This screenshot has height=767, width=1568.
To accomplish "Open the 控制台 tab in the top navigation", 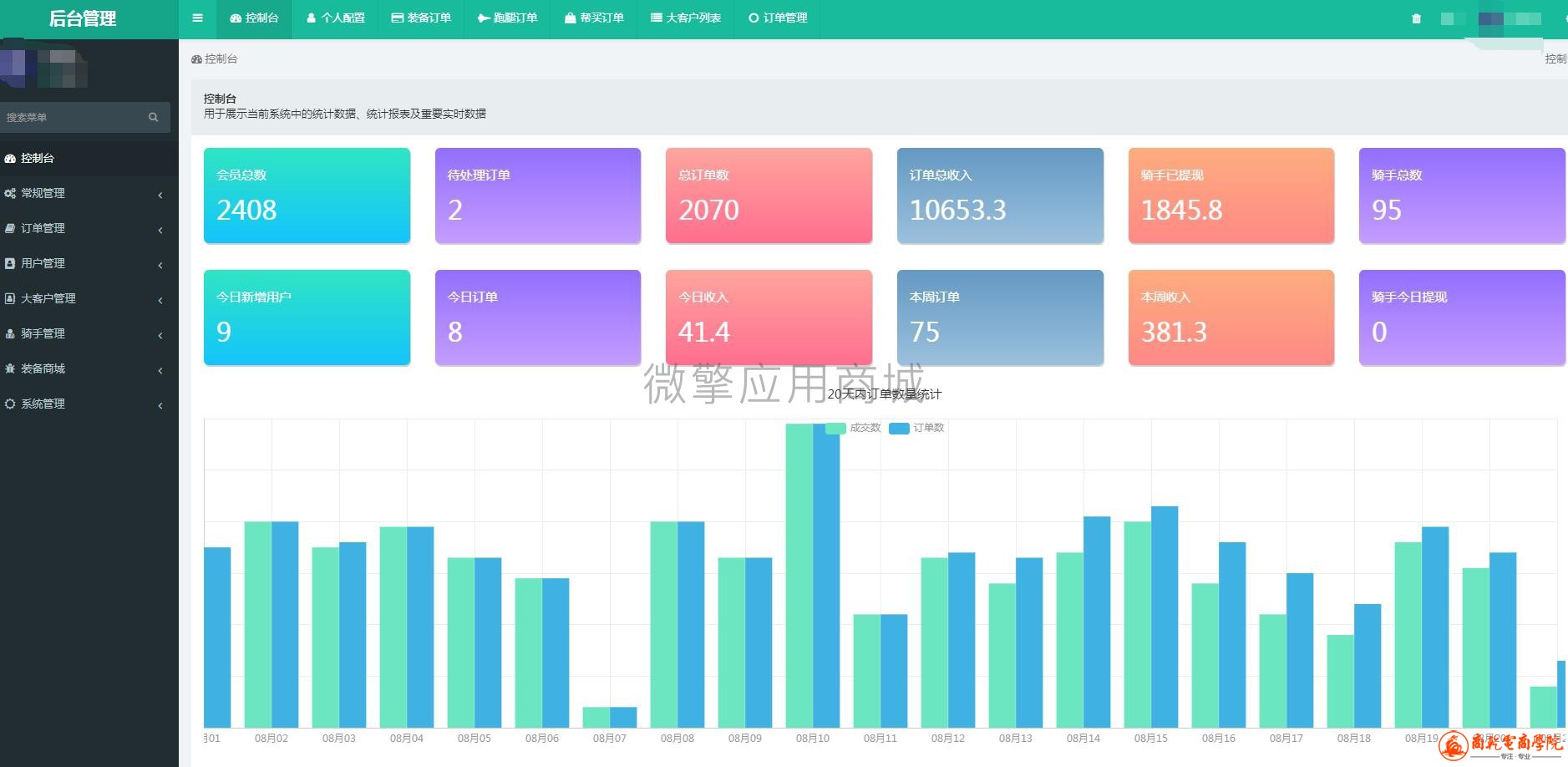I will click(x=254, y=18).
